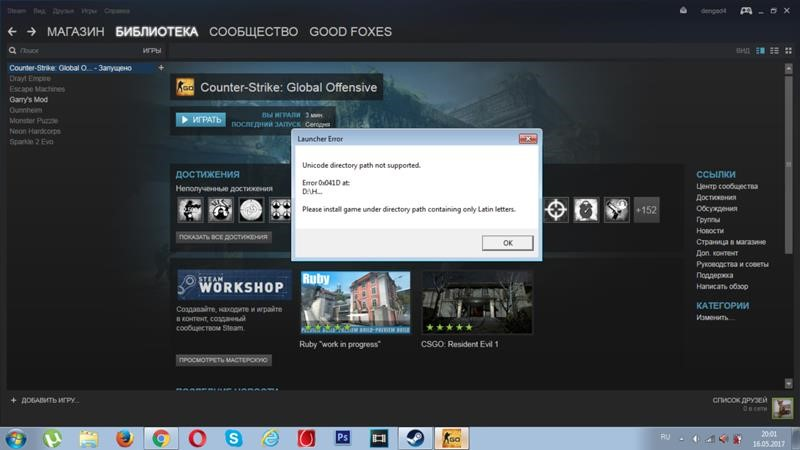This screenshot has height=450, width=800.
Task: Open СПИСОК ДРУЗЕЙ friends list
Action: pos(740,400)
